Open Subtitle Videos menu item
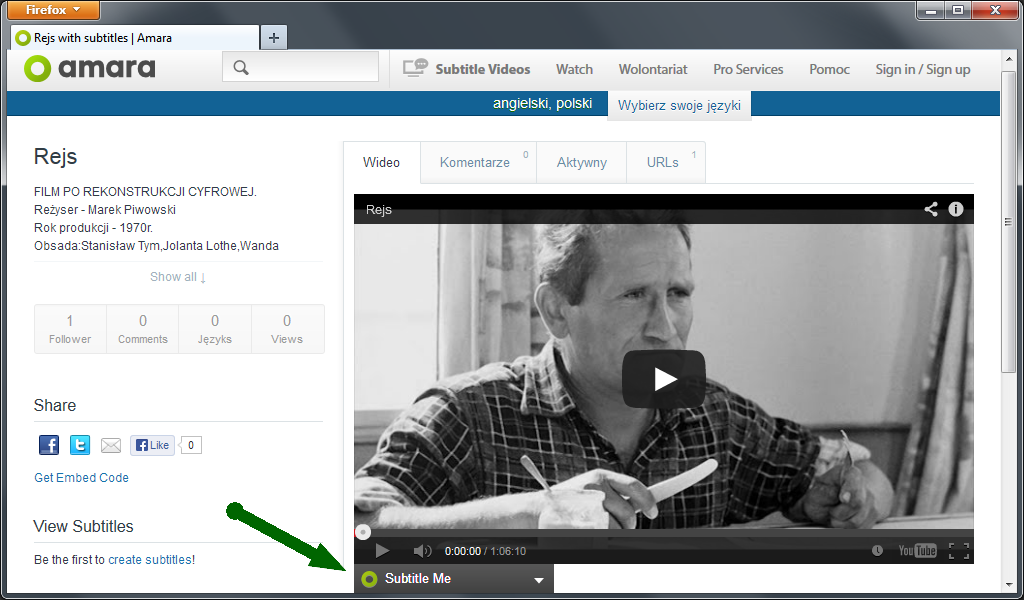This screenshot has width=1024, height=600. point(483,69)
